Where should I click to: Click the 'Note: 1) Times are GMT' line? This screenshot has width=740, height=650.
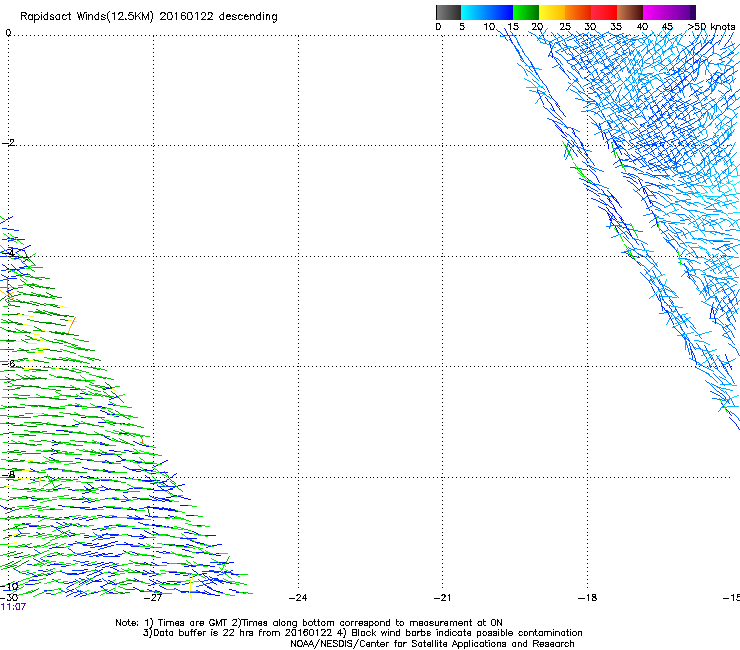tap(309, 623)
